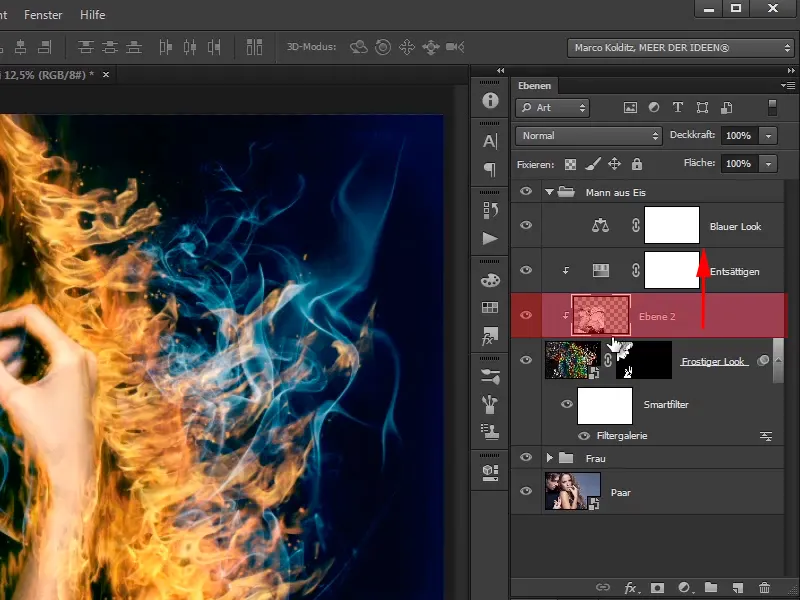800x600 pixels.
Task: Select the Ebenen panel tab
Action: click(534, 86)
